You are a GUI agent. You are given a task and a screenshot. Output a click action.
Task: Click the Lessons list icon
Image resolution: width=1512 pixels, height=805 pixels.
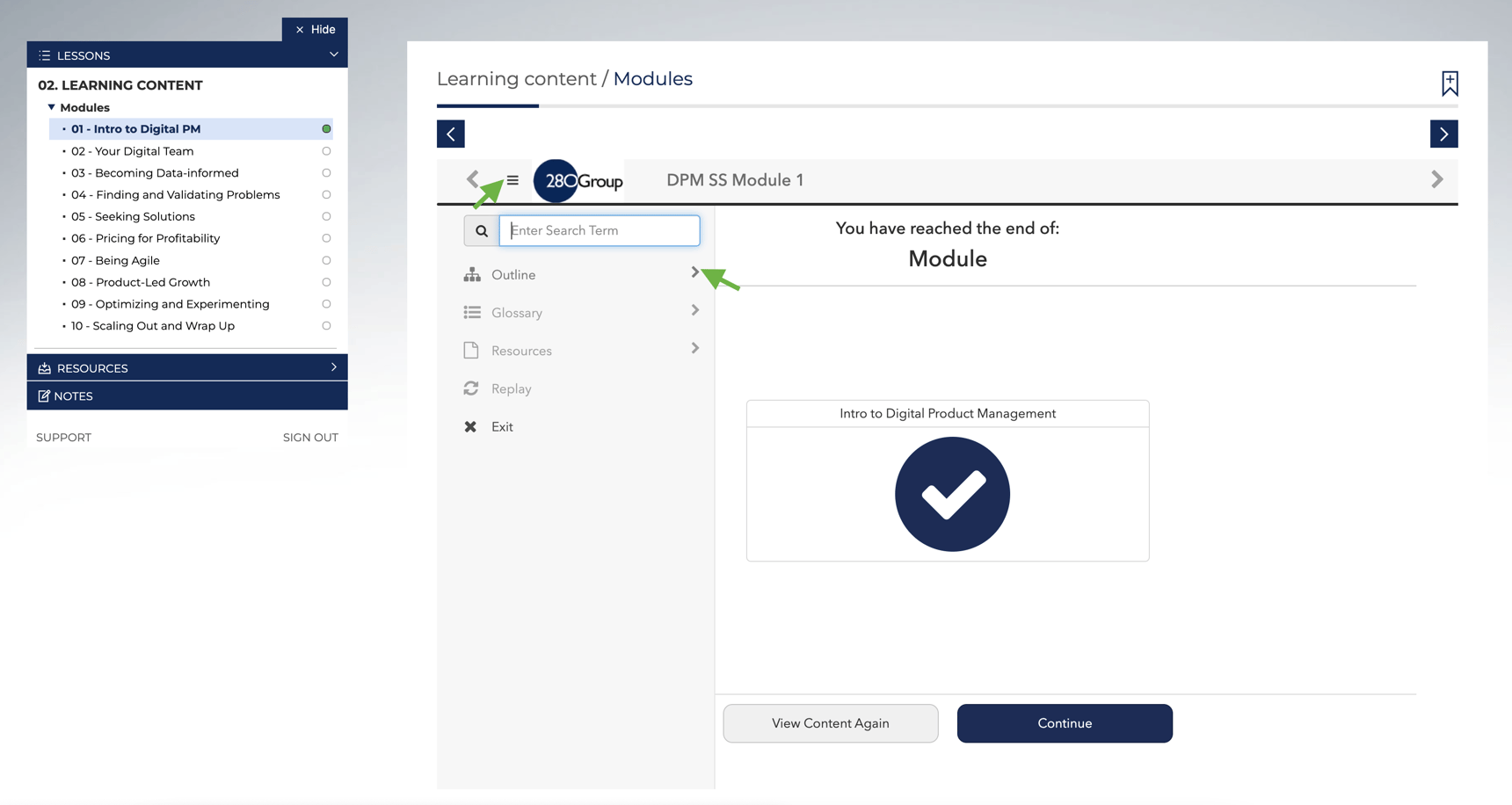click(x=45, y=55)
